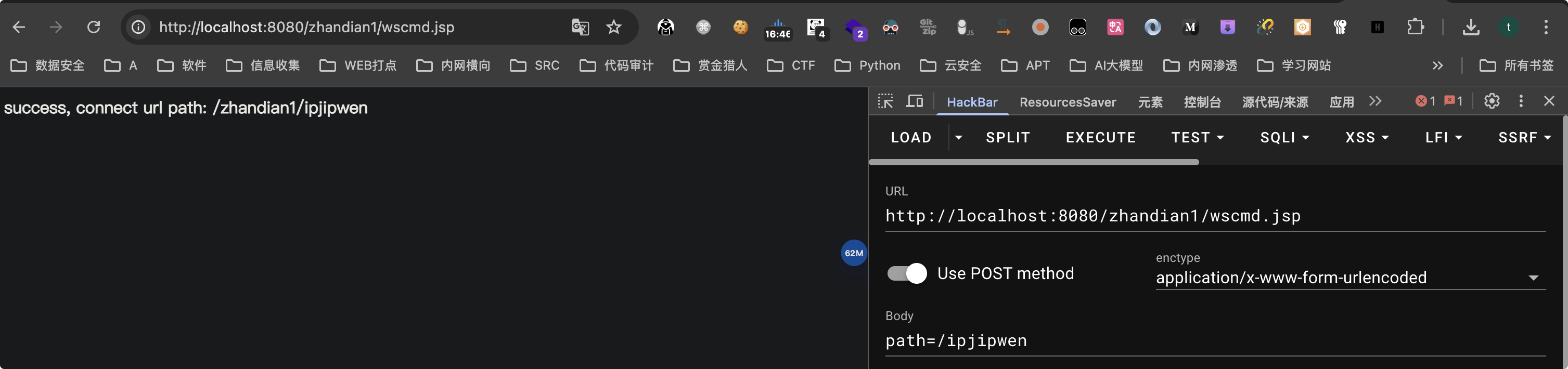
Task: Turn off Use POST method switch
Action: [906, 273]
